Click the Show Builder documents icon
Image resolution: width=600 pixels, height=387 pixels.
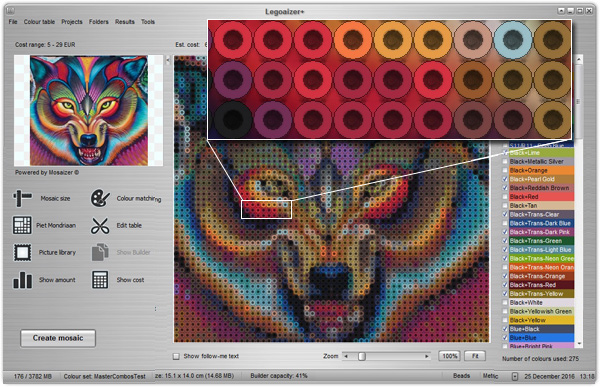click(x=100, y=252)
